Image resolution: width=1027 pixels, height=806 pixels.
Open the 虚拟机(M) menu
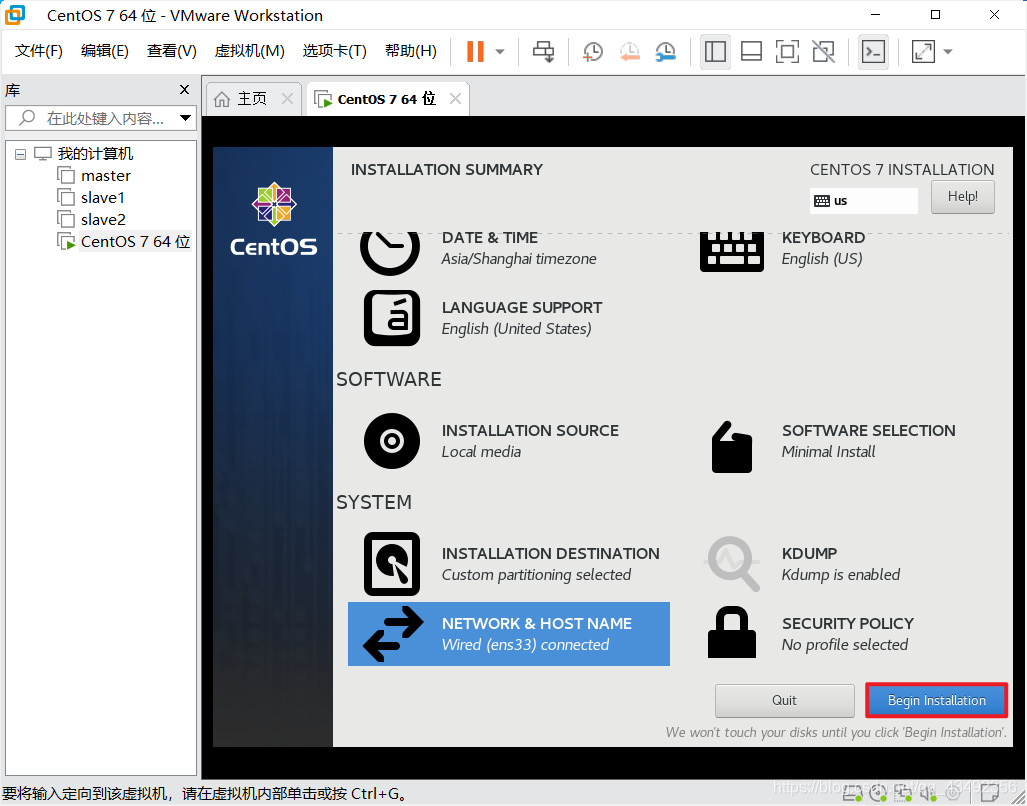(250, 51)
